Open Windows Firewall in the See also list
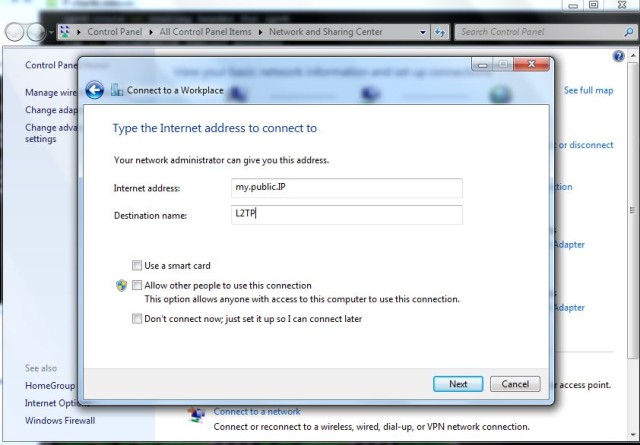640x445 pixels. pos(60,421)
